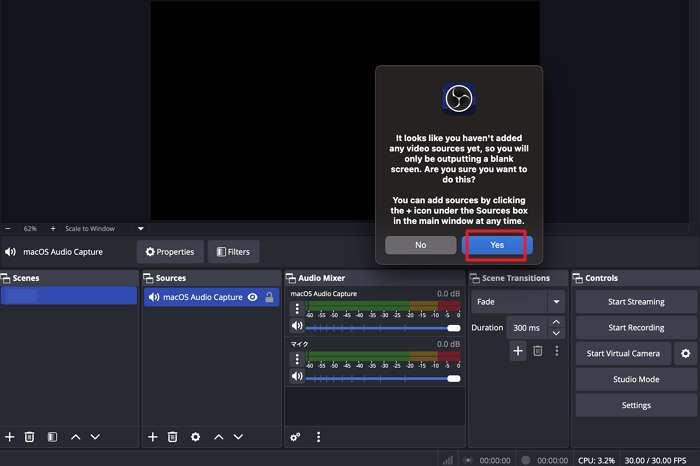This screenshot has width=700, height=466.
Task: Remove selected source with trash icon
Action: 173,437
